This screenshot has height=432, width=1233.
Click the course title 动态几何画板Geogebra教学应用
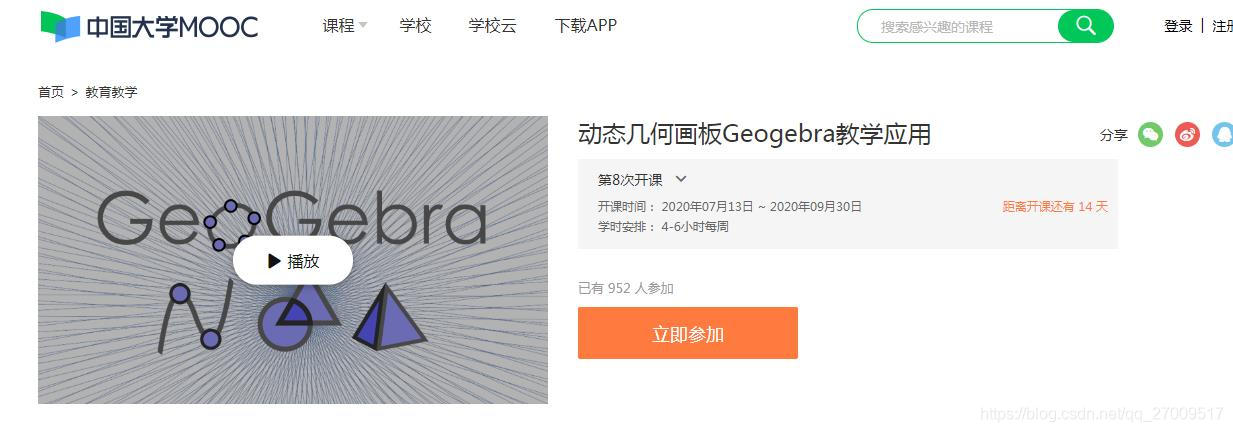point(755,134)
